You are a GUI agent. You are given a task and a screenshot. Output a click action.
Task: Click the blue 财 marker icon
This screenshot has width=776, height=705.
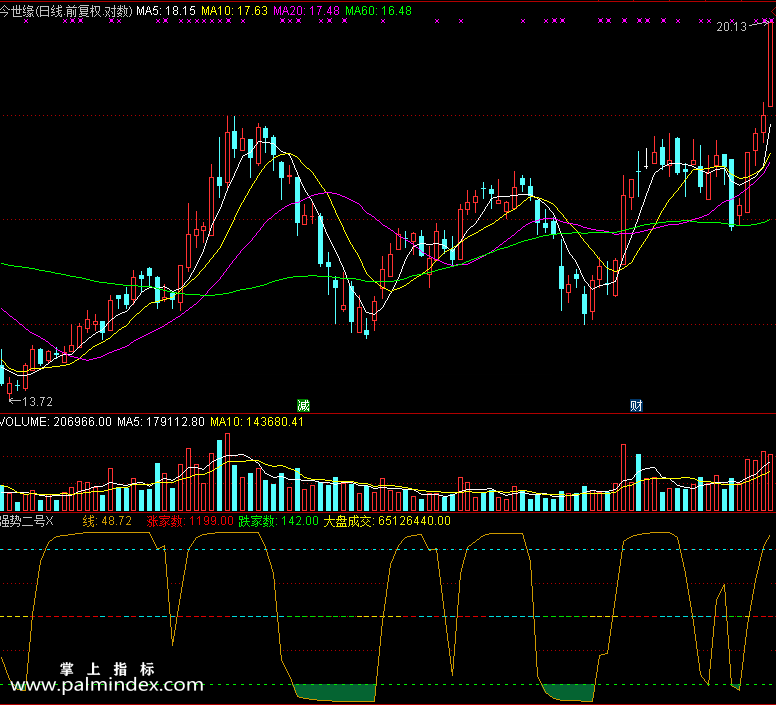coord(636,406)
